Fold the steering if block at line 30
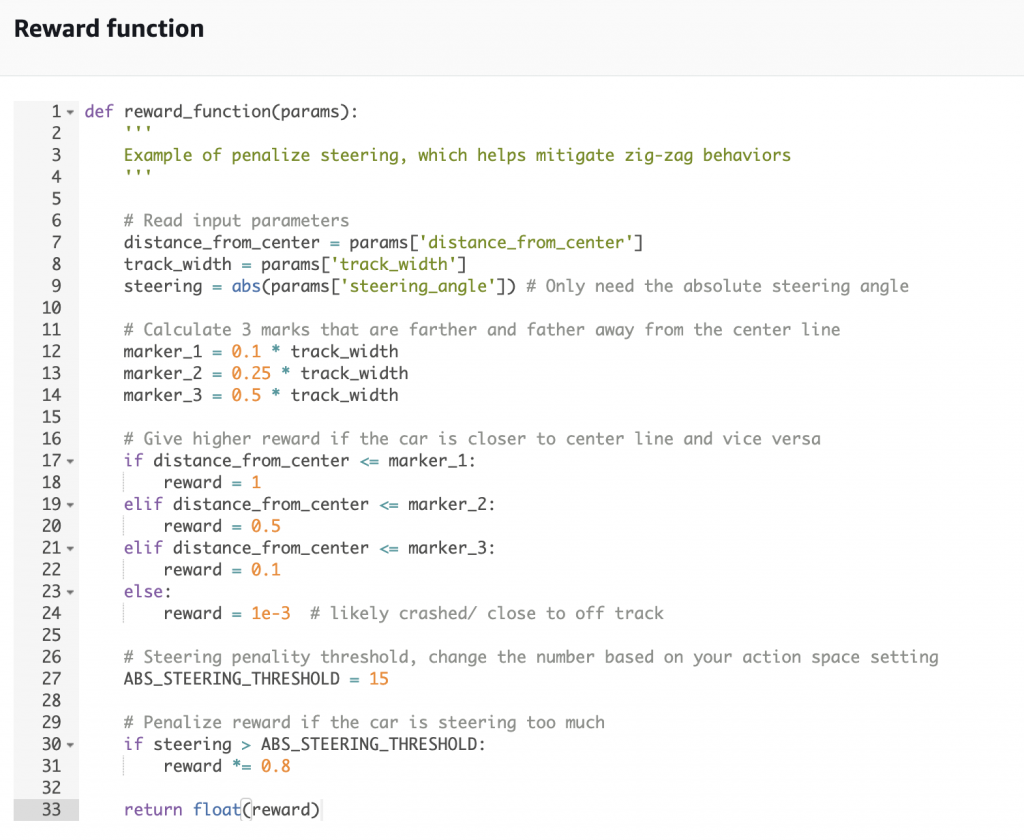 pyautogui.click(x=71, y=745)
